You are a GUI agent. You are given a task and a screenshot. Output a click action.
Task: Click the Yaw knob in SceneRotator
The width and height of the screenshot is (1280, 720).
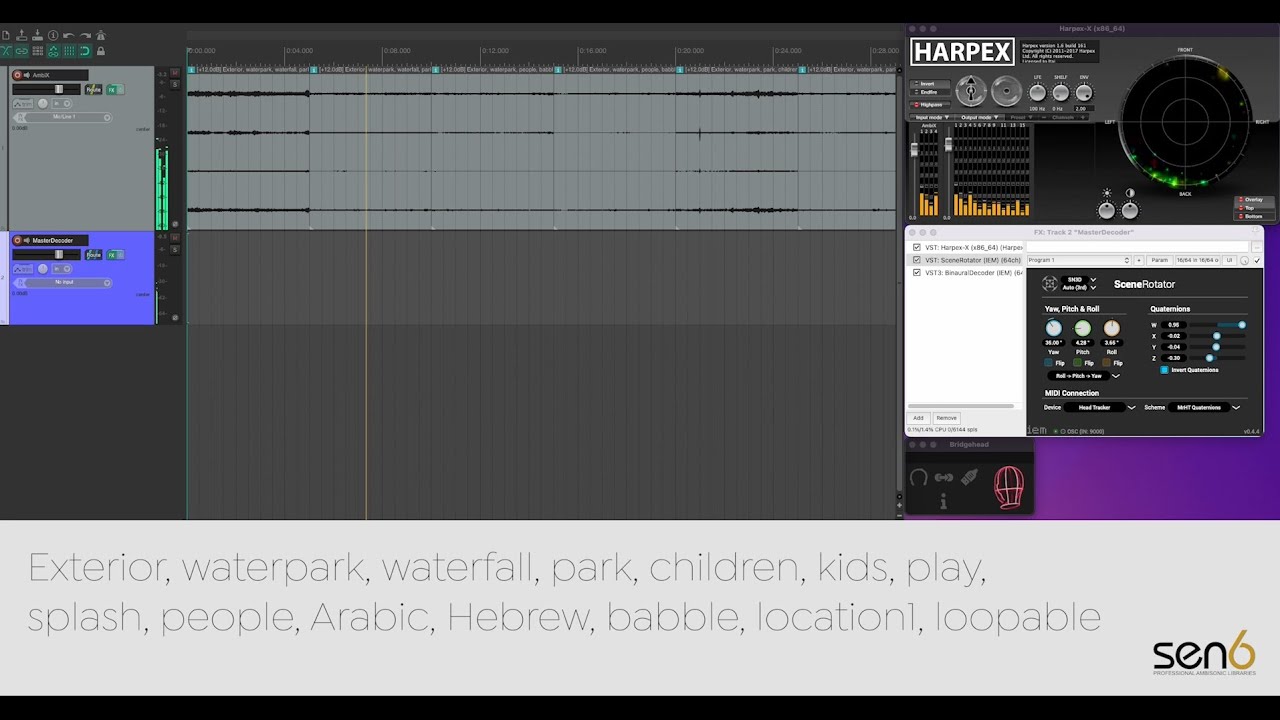pyautogui.click(x=1054, y=328)
